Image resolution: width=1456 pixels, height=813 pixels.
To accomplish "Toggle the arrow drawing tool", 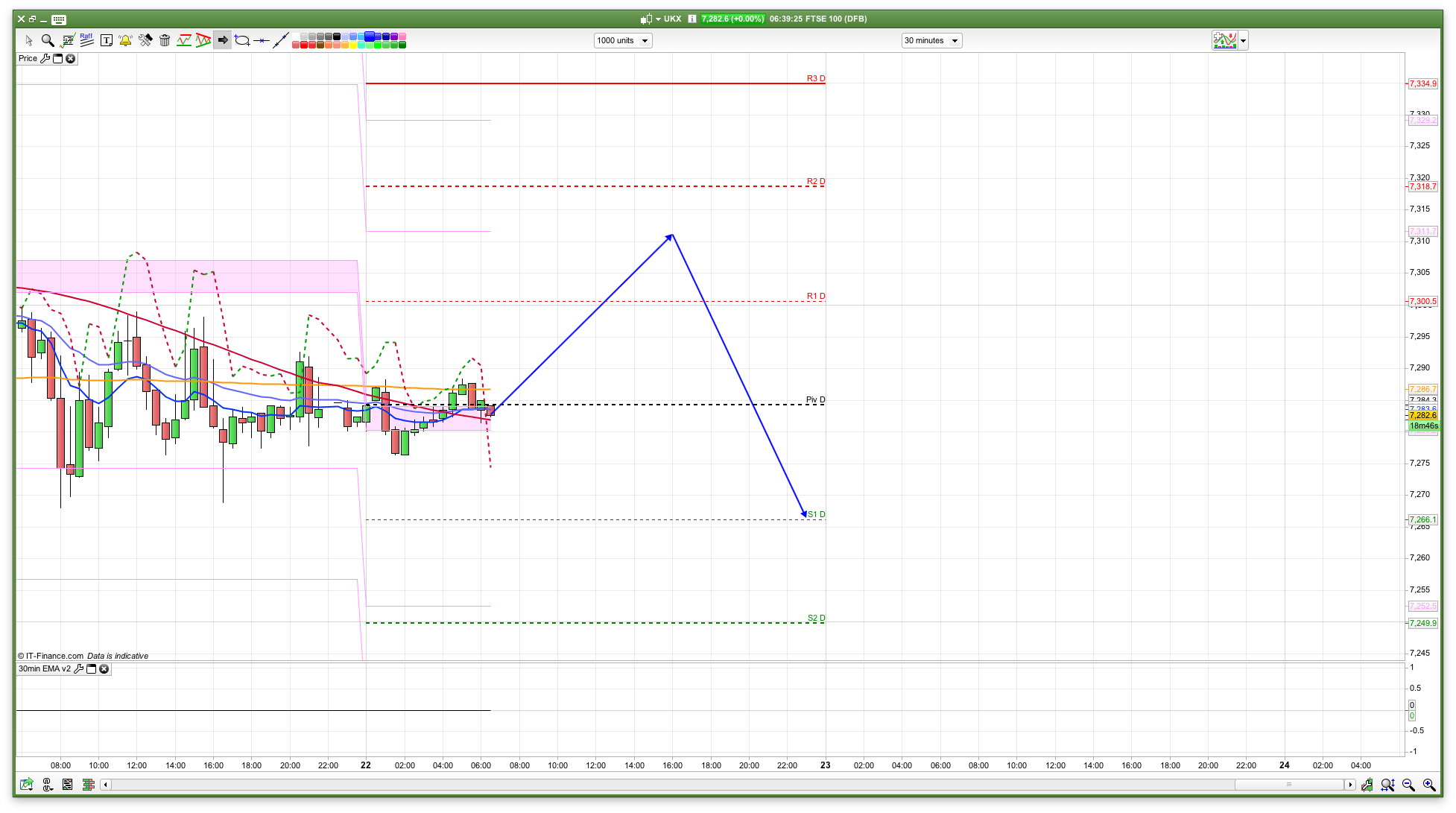I will 222,40.
